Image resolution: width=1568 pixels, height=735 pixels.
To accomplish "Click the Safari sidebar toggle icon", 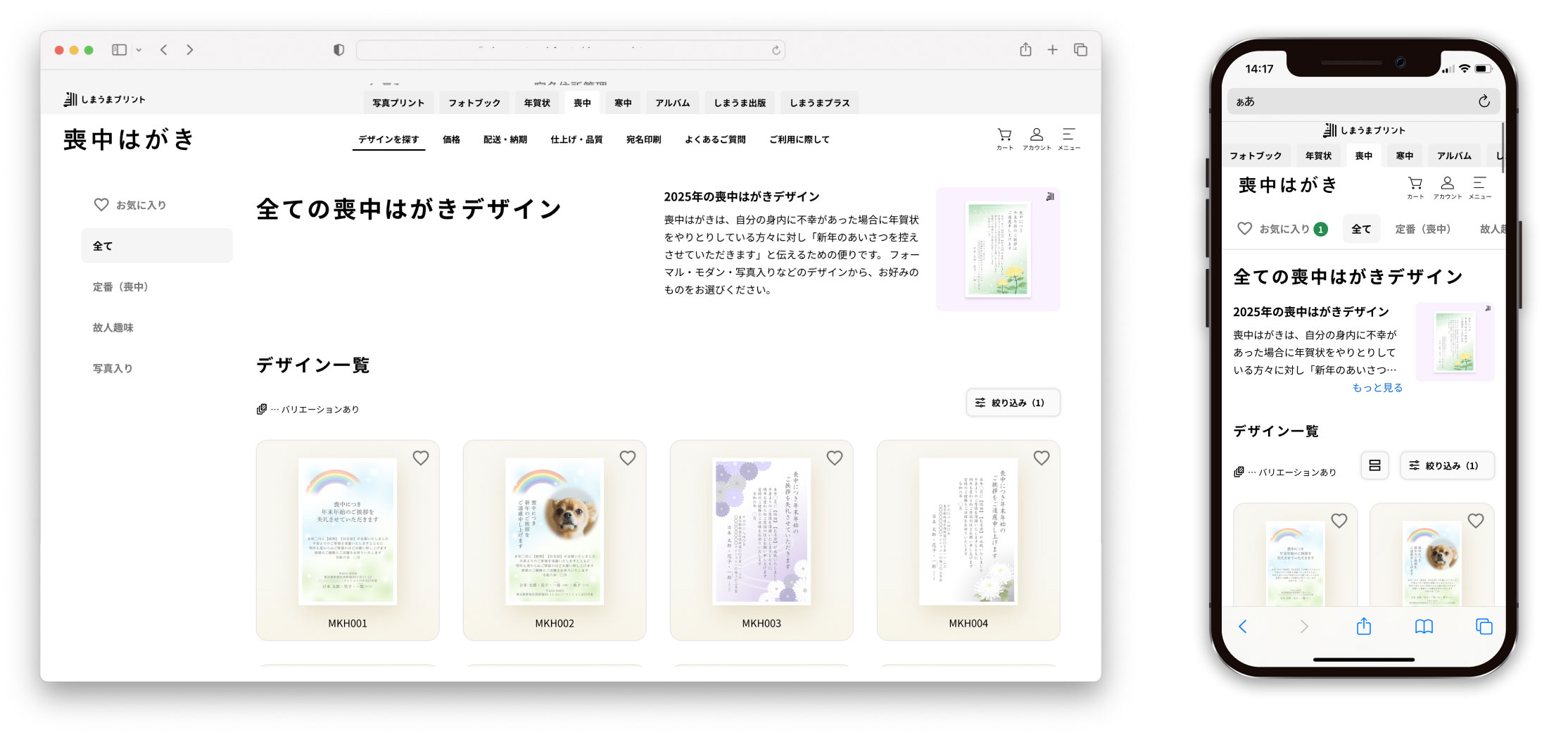I will pyautogui.click(x=120, y=50).
